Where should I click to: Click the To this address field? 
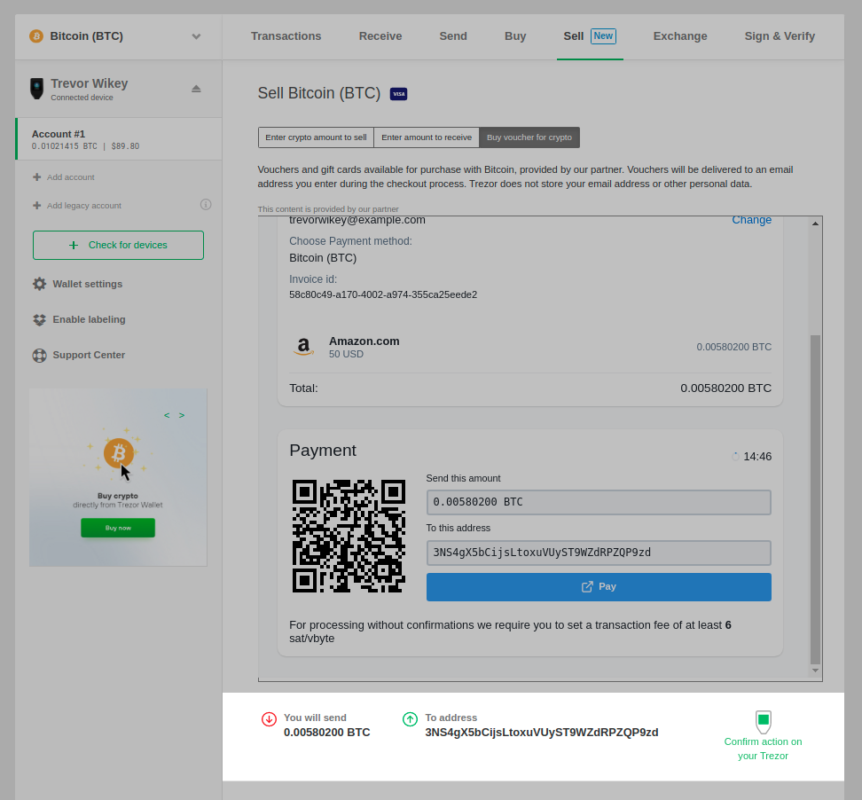599,553
